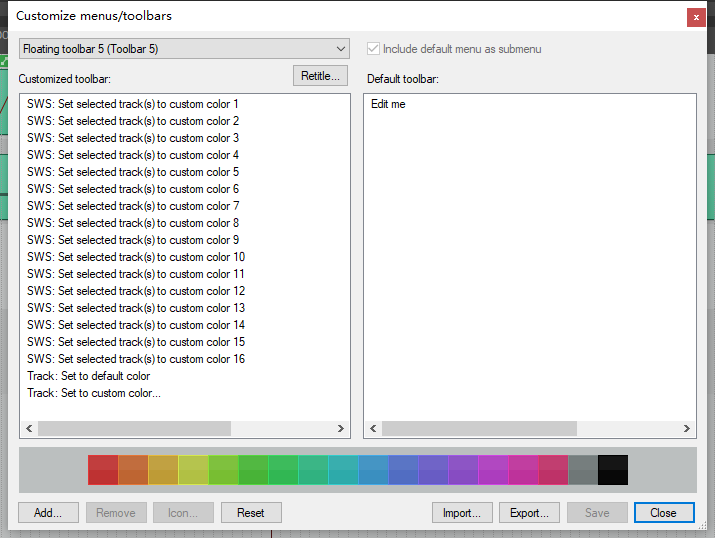Image resolution: width=715 pixels, height=538 pixels.
Task: Select 'SWS: Set selected track(s) to custom color 10'
Action: [x=136, y=257]
